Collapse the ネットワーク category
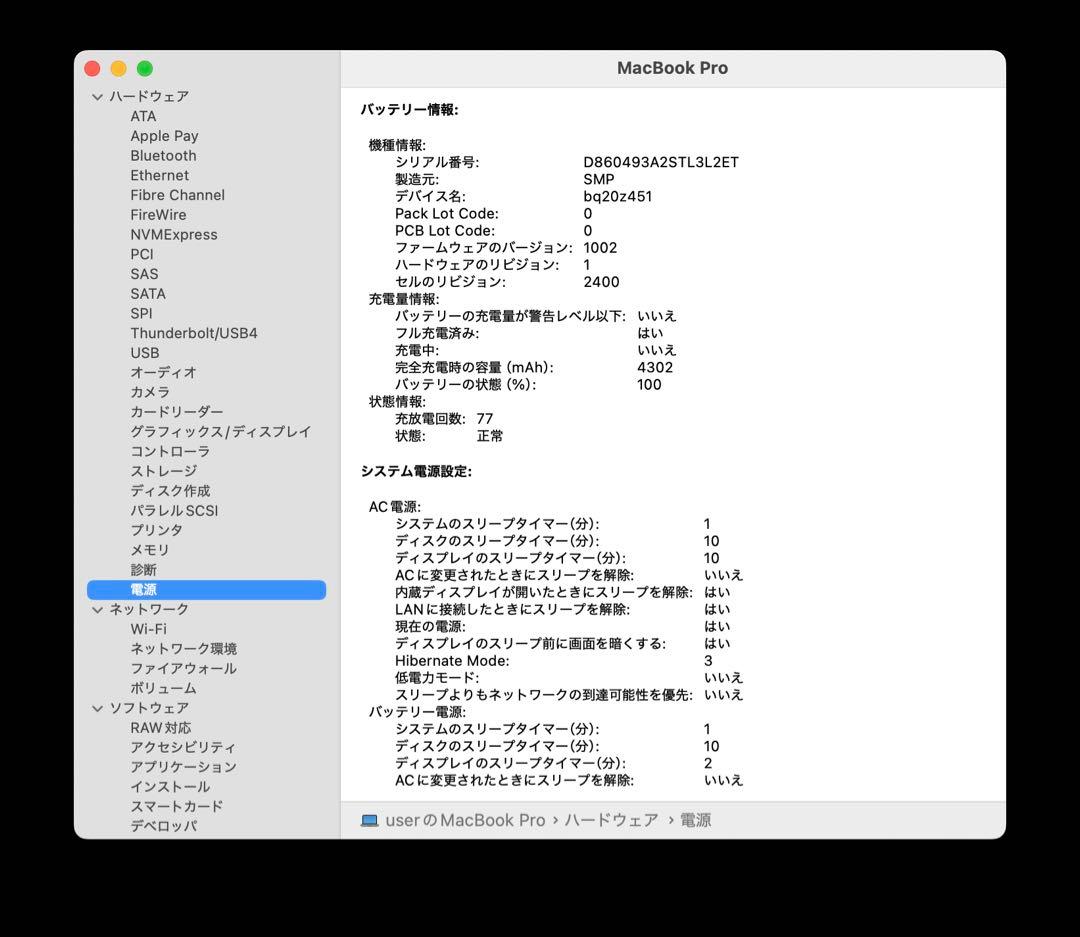 [97, 608]
